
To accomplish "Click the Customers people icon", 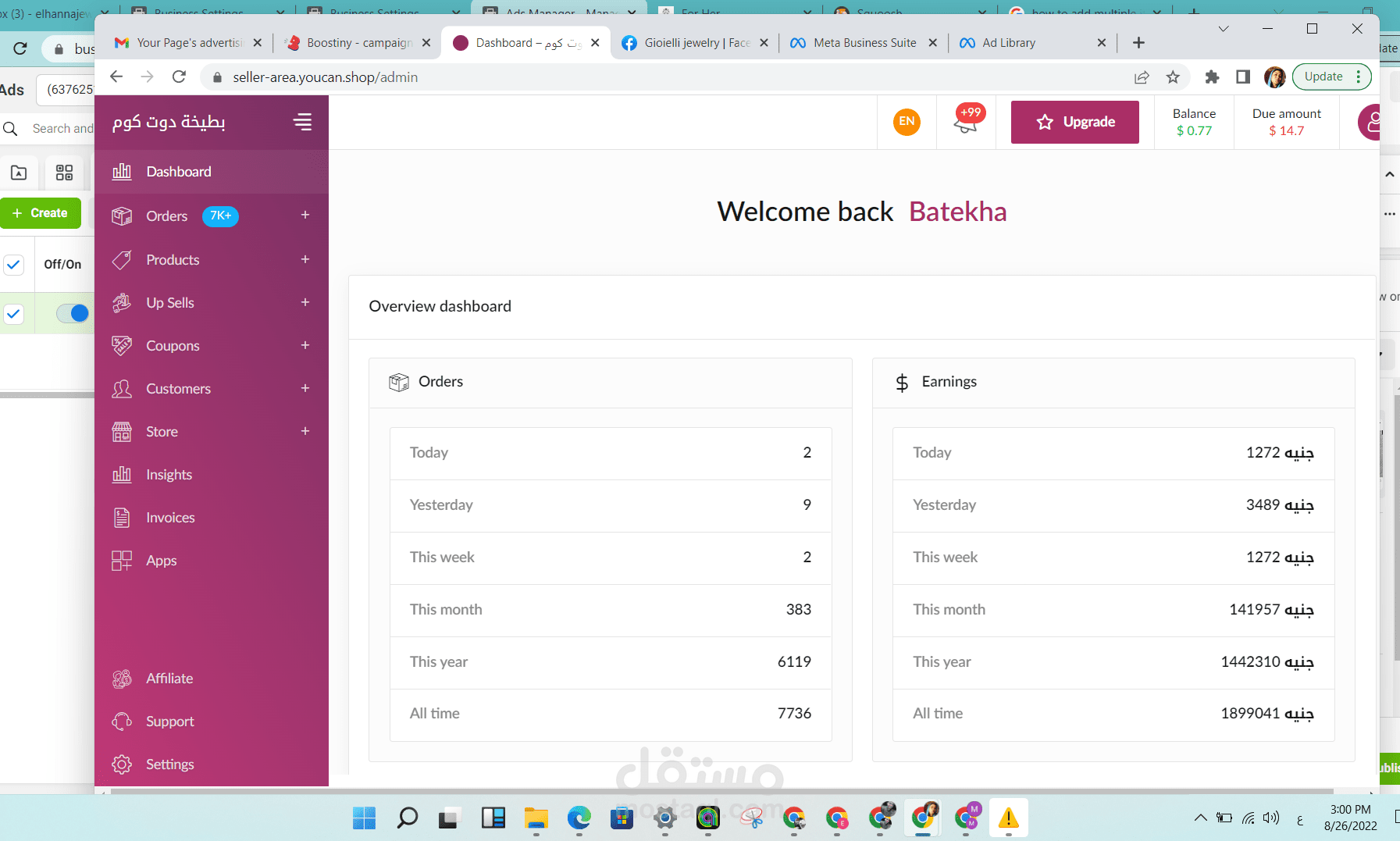I will (122, 388).
